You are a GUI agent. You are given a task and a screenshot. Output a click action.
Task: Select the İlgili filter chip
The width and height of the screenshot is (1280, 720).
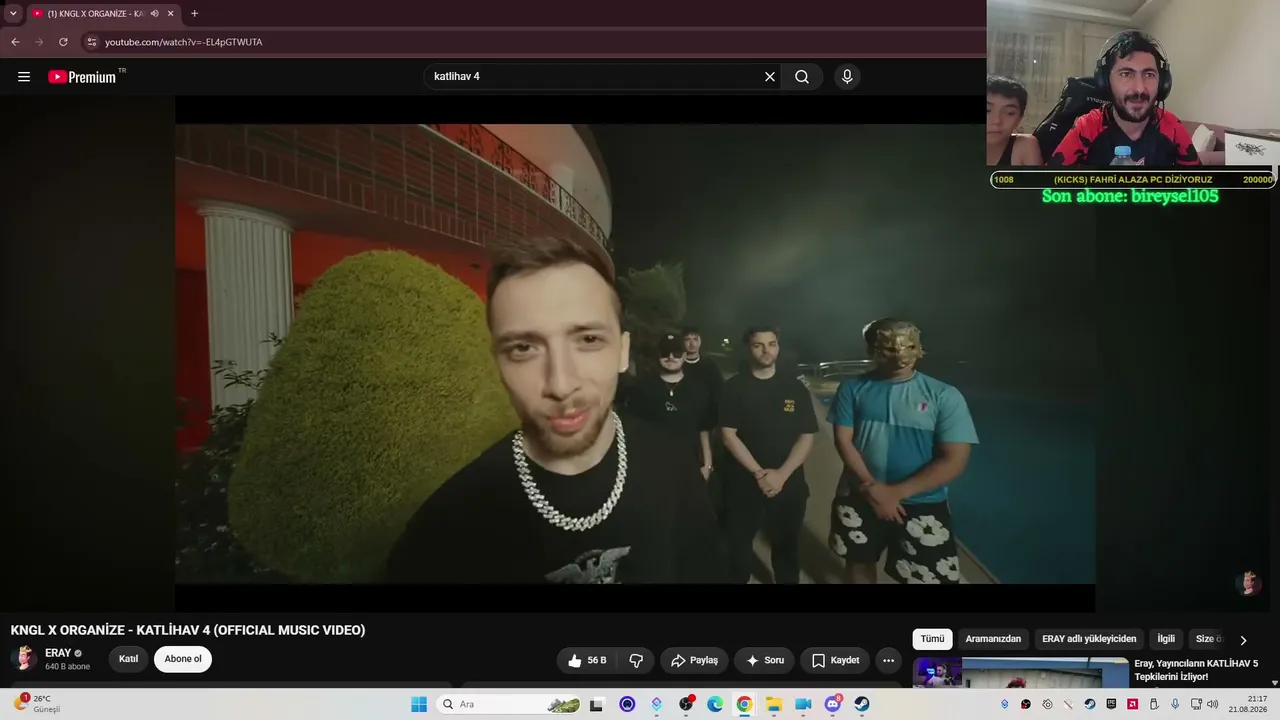(x=1166, y=639)
